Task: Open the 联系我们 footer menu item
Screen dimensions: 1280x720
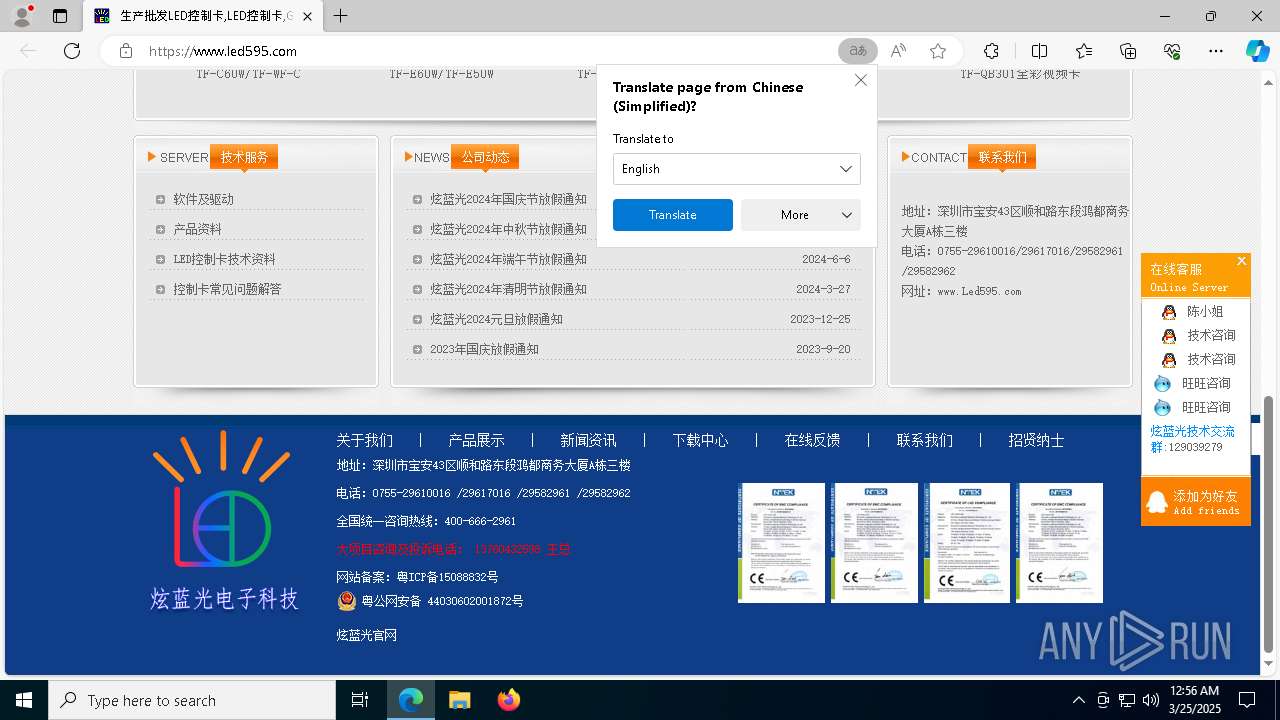Action: [924, 440]
